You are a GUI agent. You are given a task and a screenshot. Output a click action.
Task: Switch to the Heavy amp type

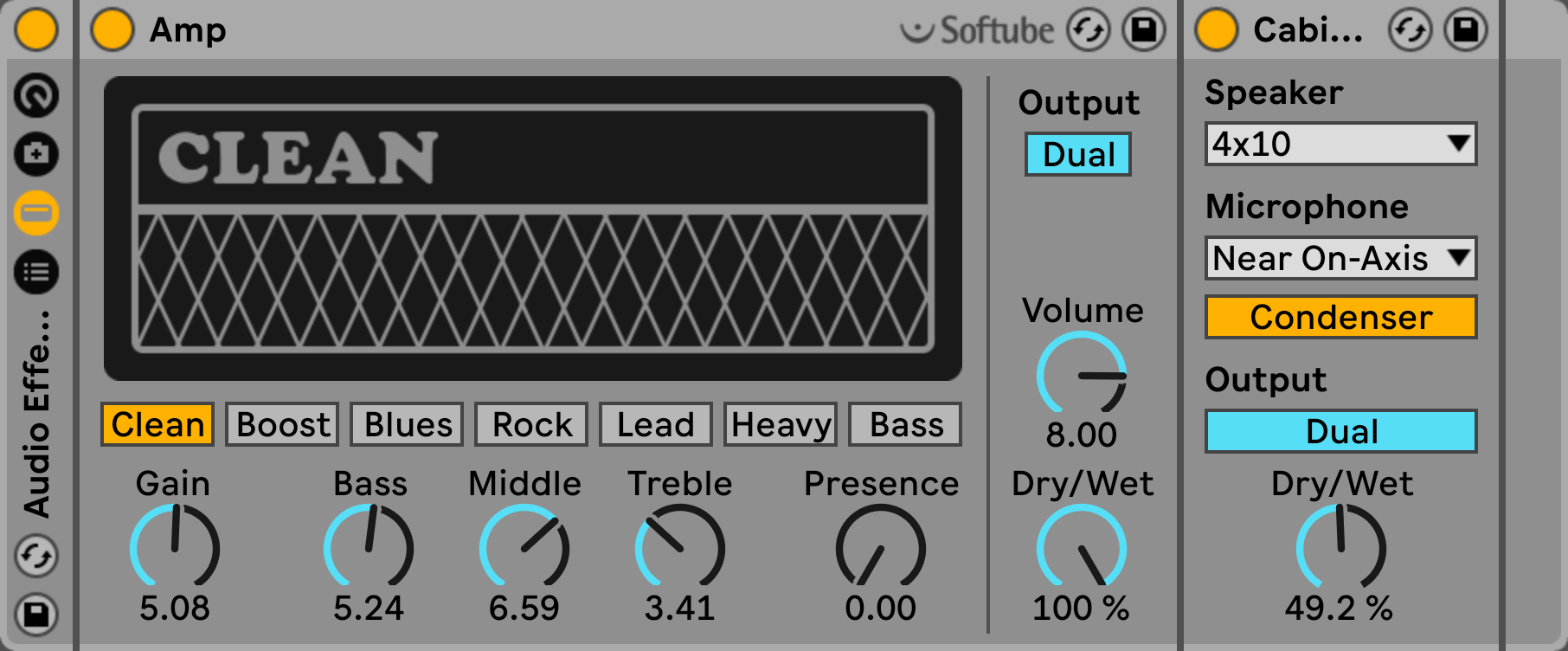tap(781, 425)
